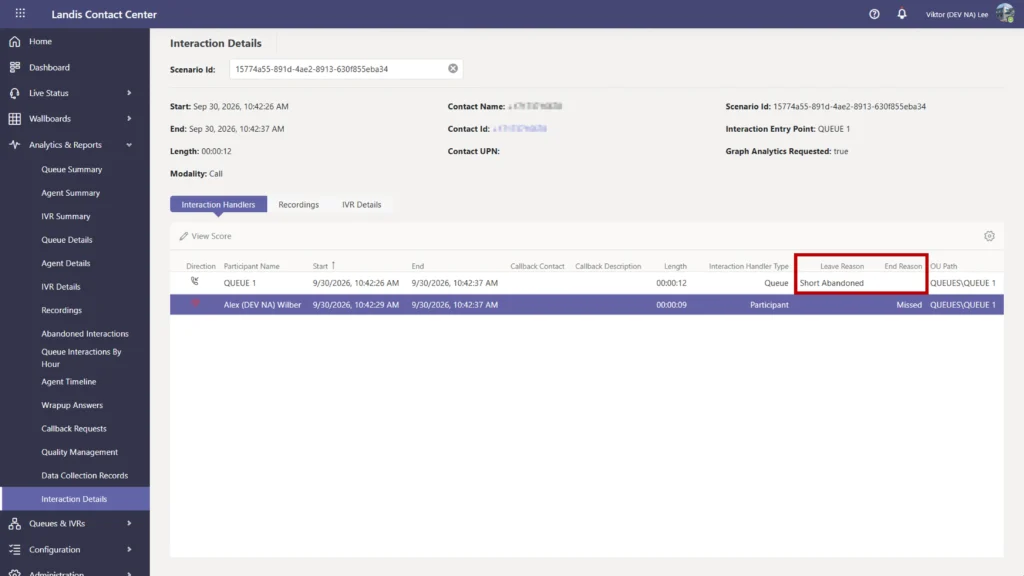Viewport: 1024px width, 576px height.
Task: Expand the Wallboards menu chevron
Action: point(129,119)
